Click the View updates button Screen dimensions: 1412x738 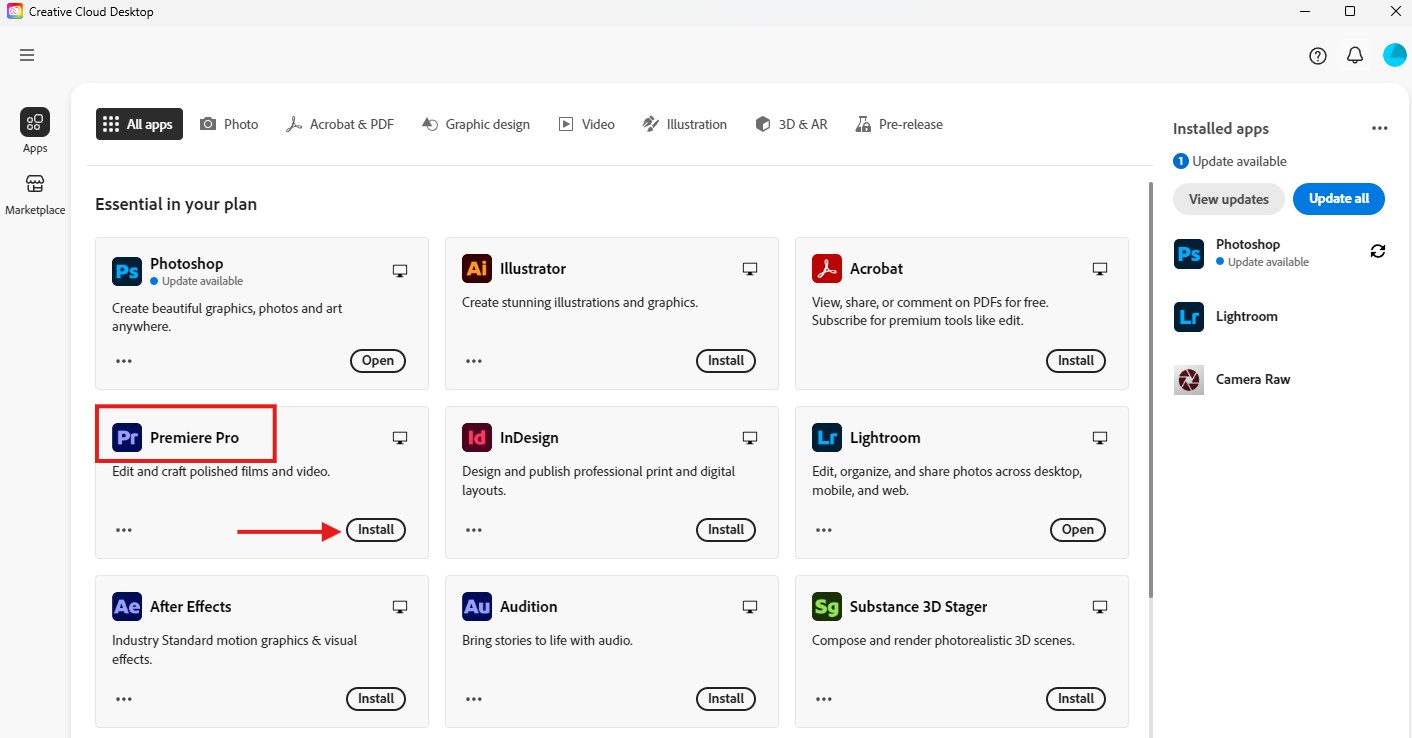(1228, 199)
